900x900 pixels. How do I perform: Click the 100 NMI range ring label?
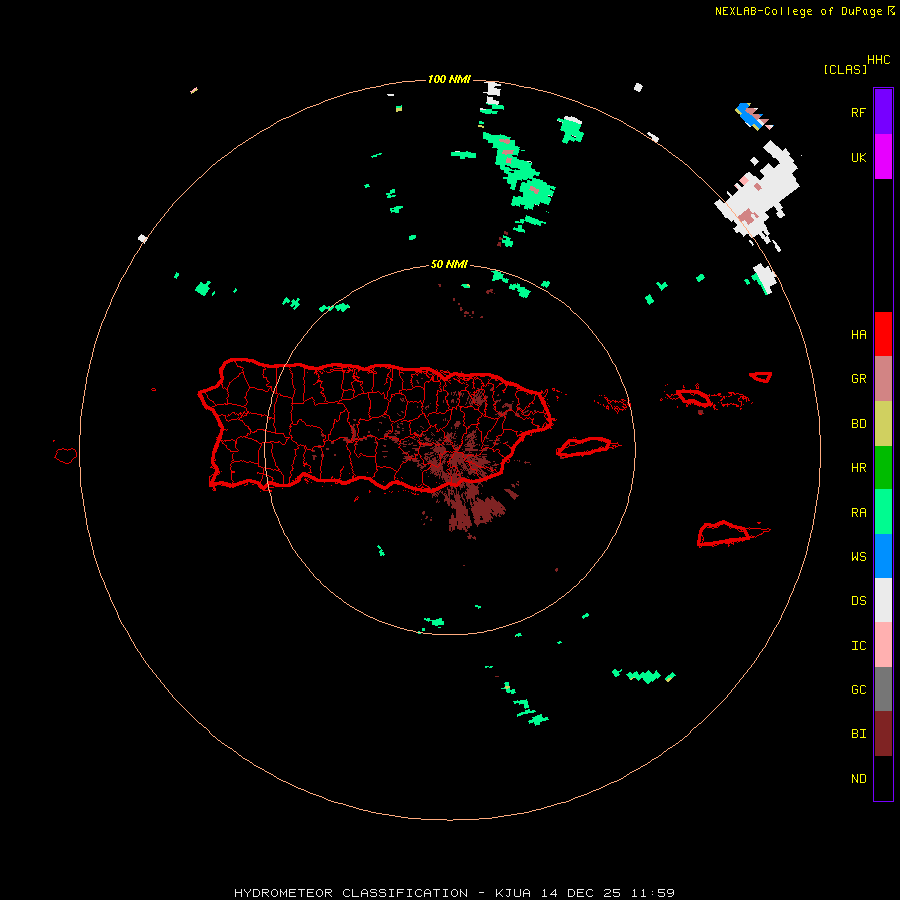(x=449, y=79)
